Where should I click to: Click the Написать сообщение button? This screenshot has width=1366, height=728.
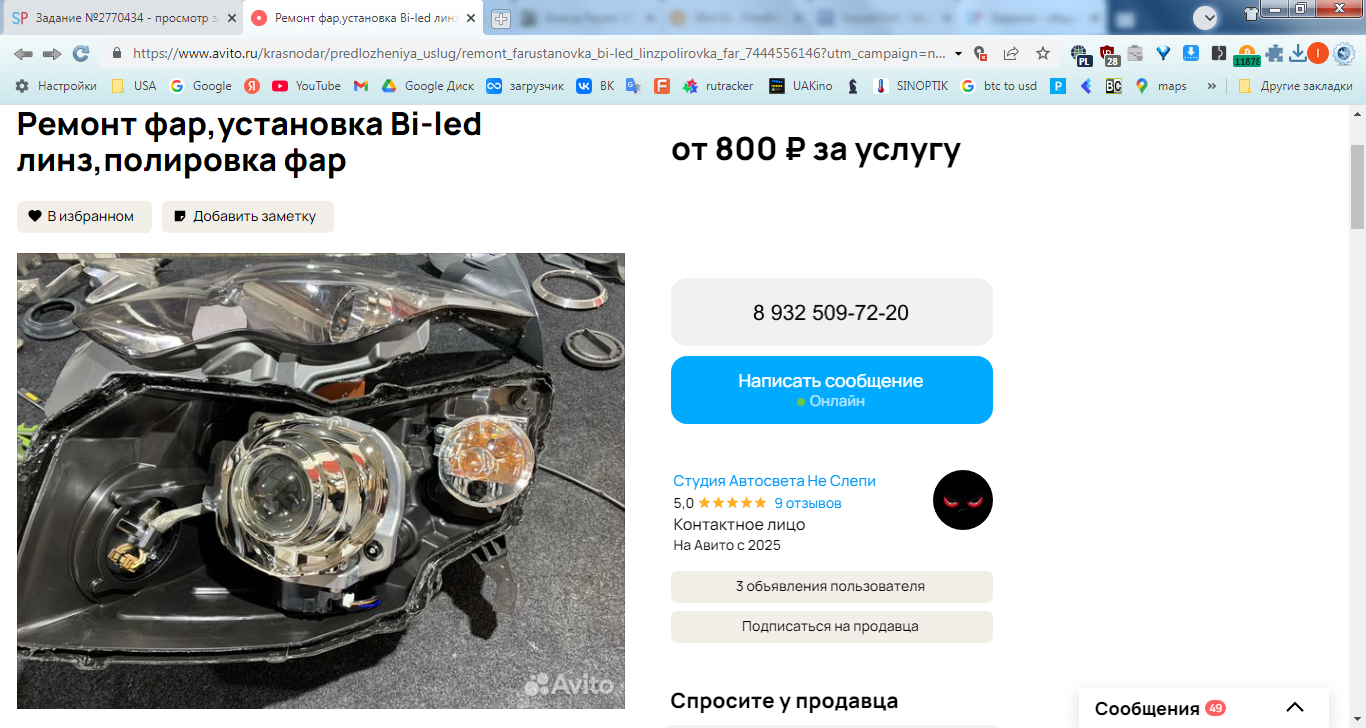[x=832, y=390]
